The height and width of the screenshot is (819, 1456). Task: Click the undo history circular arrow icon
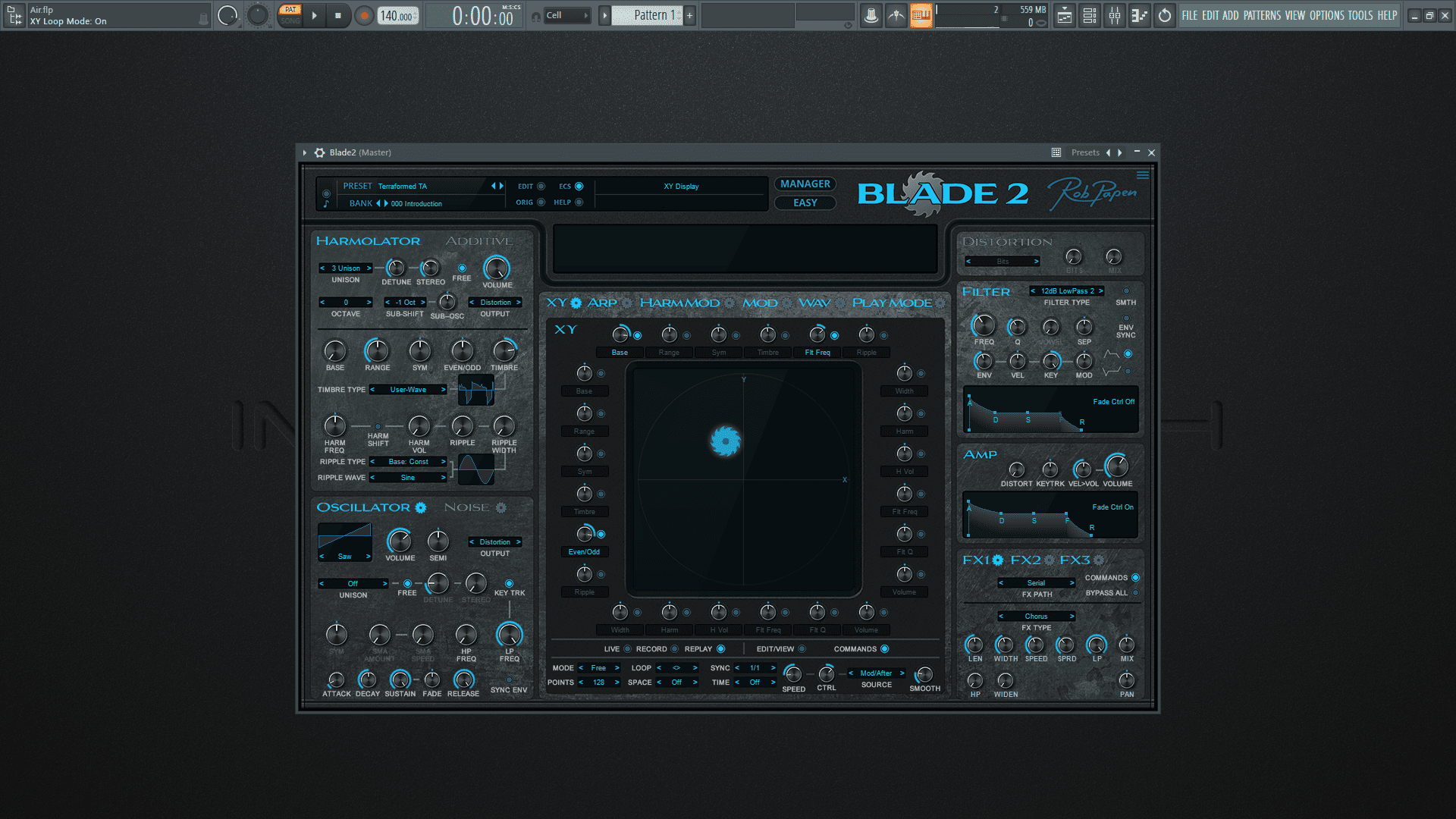click(1165, 15)
